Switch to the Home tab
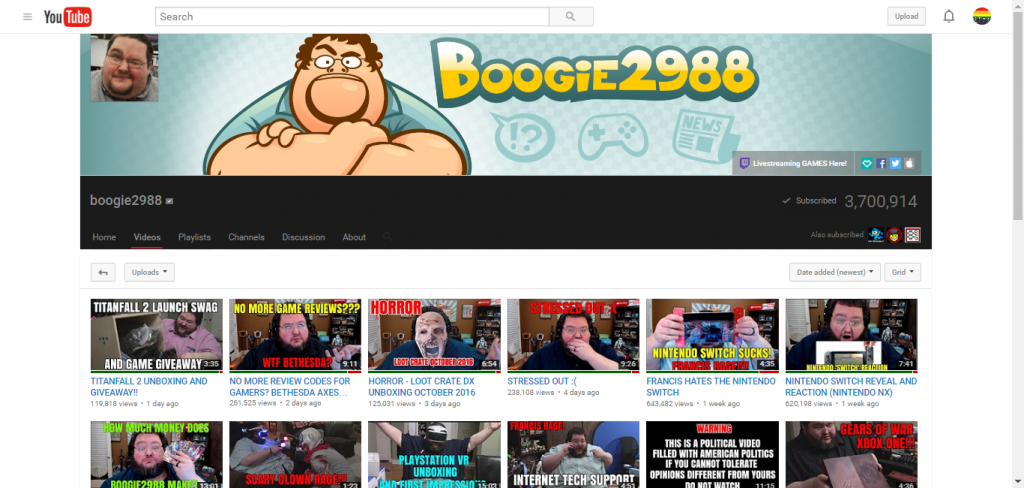Viewport: 1024px width, 488px height. (x=104, y=237)
